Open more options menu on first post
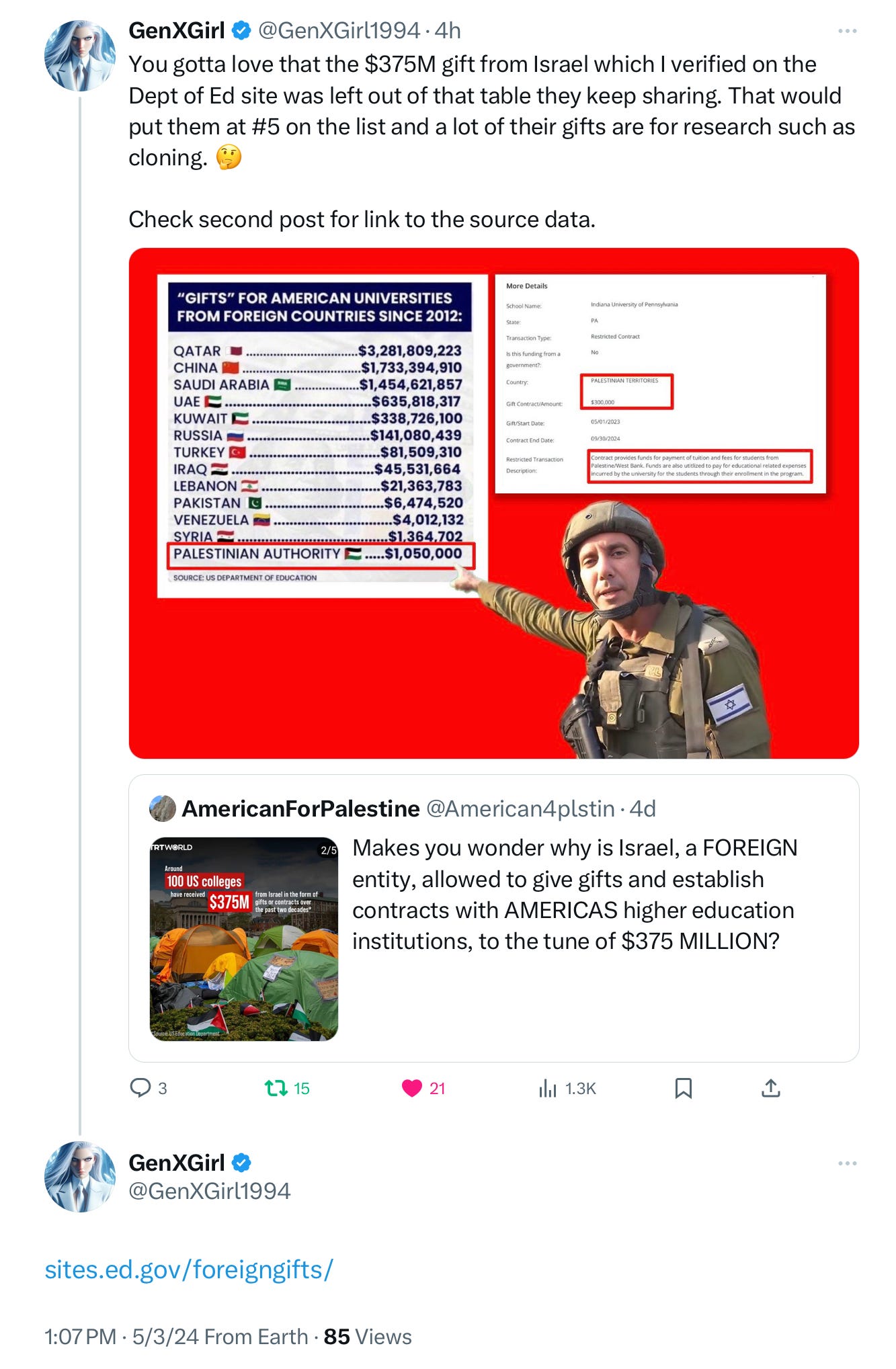Image resolution: width=896 pixels, height=1369 pixels. (x=847, y=31)
